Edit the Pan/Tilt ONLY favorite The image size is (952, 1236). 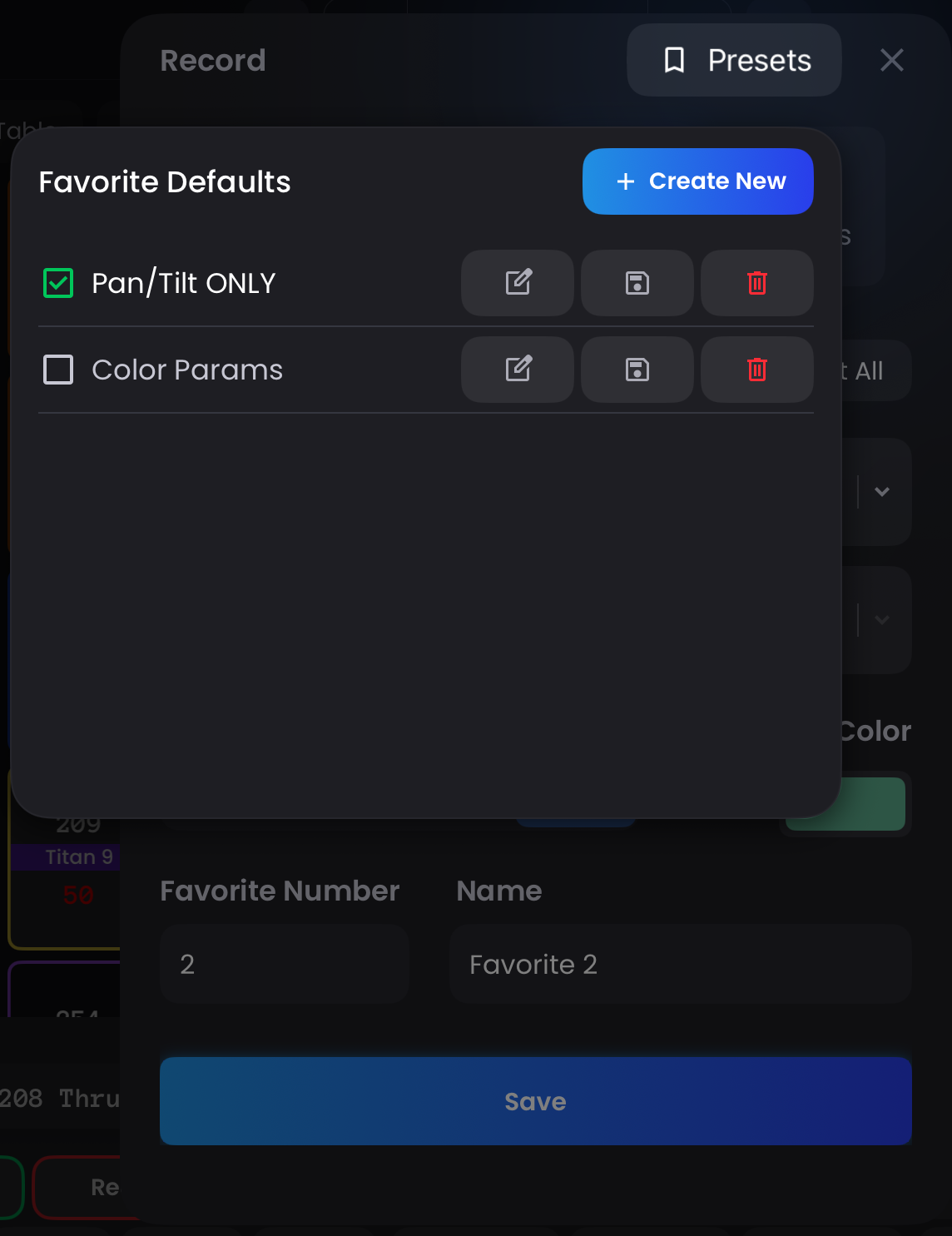(x=517, y=283)
